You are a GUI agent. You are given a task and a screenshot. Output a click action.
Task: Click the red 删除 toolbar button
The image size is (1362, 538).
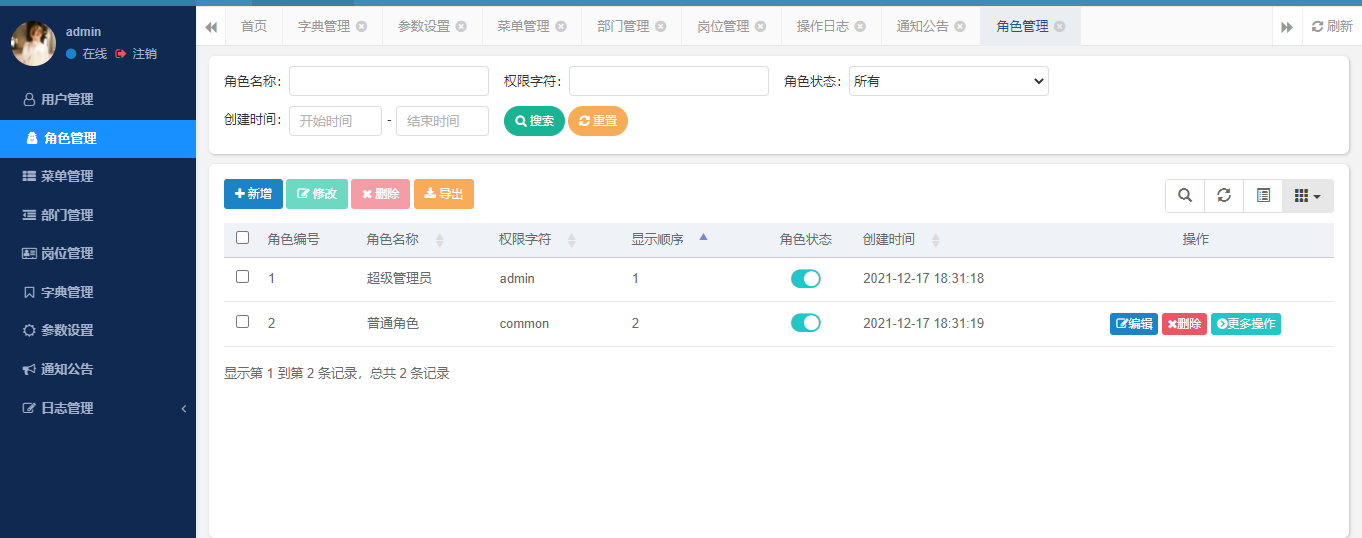[380, 194]
